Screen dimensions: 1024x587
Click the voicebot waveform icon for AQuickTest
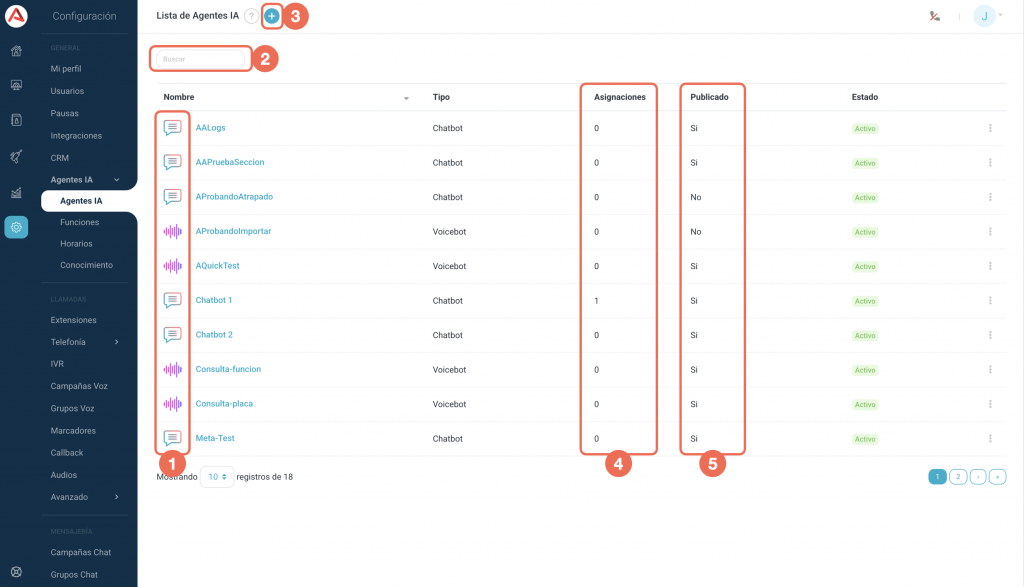173,266
